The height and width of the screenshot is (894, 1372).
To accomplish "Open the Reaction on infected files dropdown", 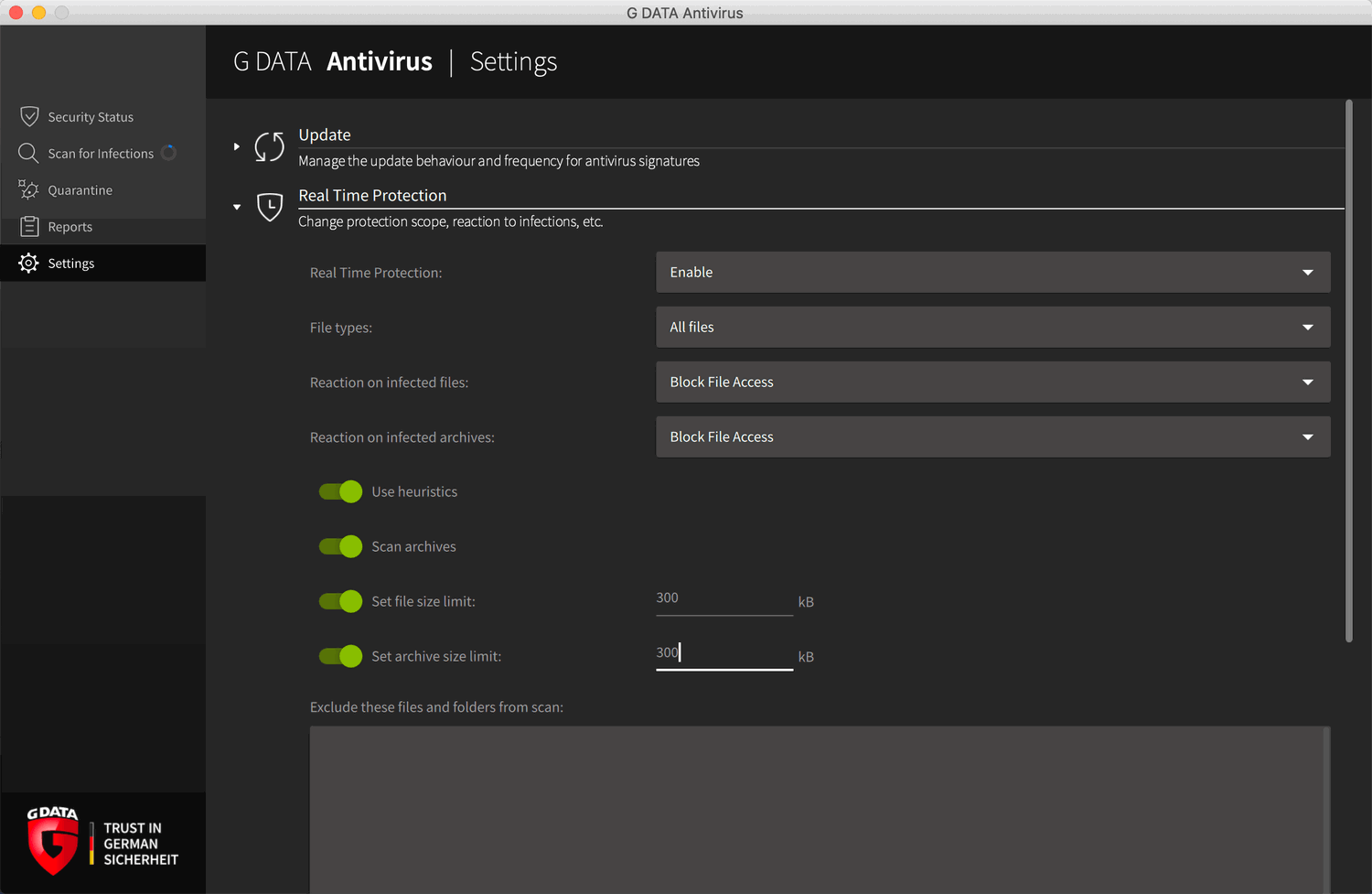I will (x=993, y=382).
